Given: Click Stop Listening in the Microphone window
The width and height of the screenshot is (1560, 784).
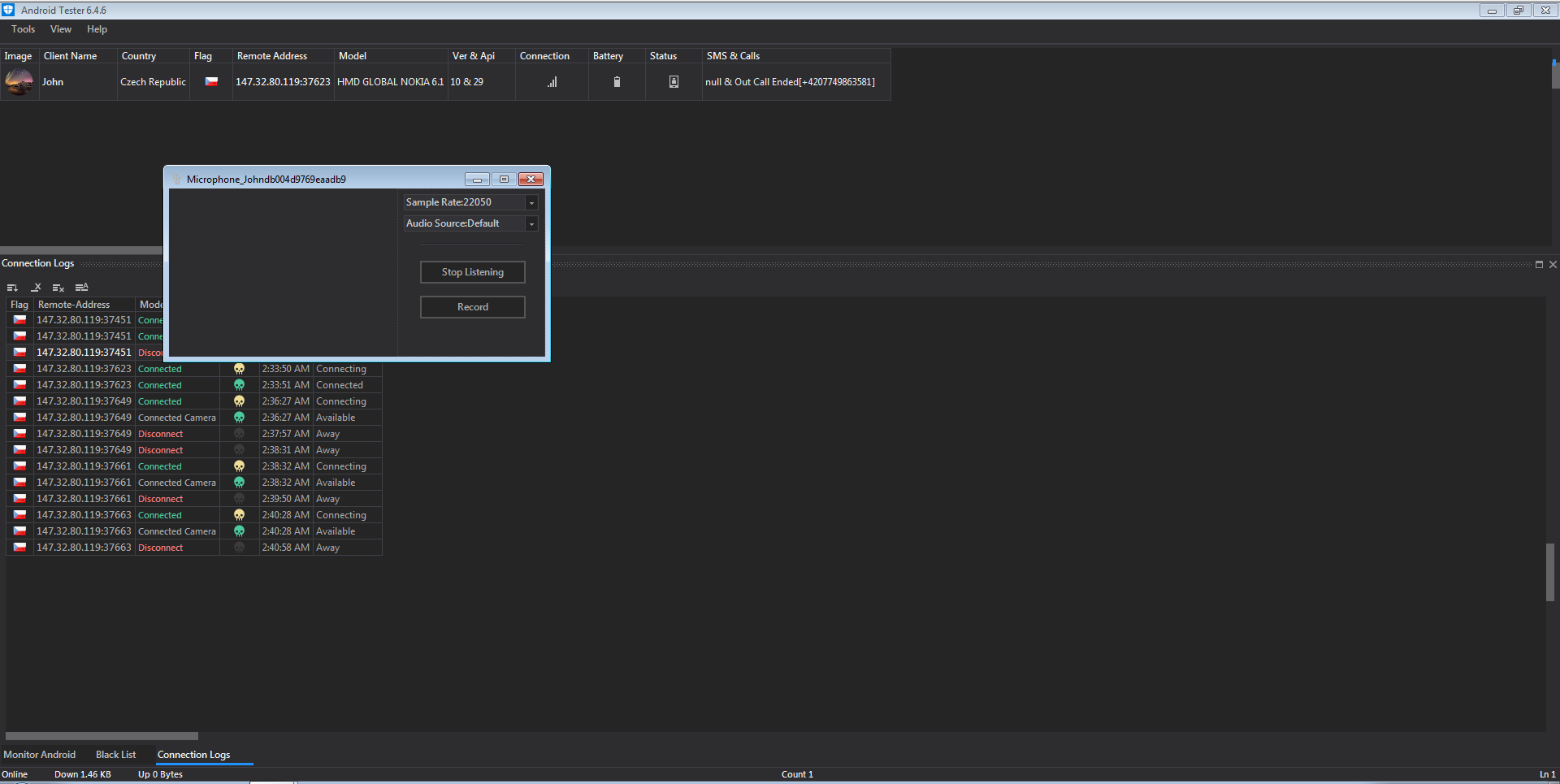Looking at the screenshot, I should [473, 272].
